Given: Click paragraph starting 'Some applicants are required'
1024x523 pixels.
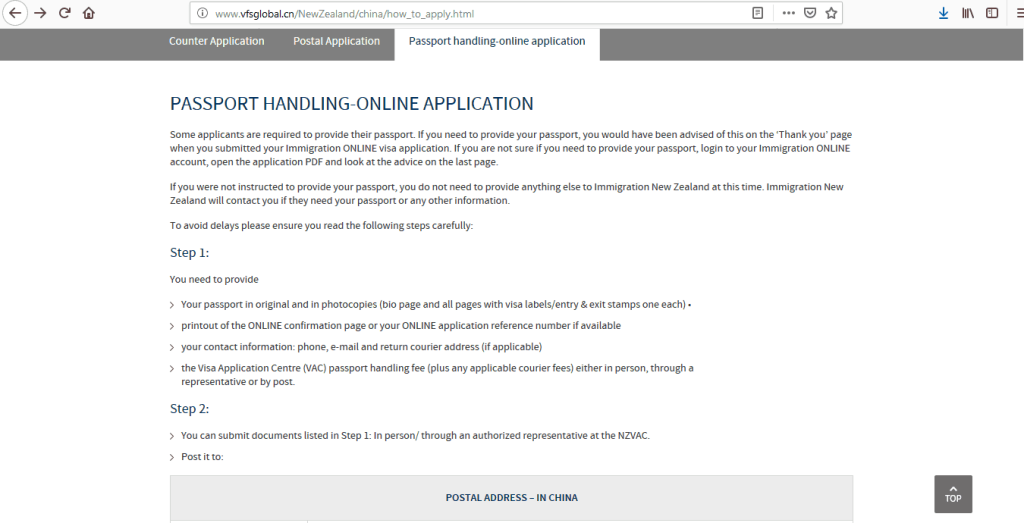Looking at the screenshot, I should point(511,148).
